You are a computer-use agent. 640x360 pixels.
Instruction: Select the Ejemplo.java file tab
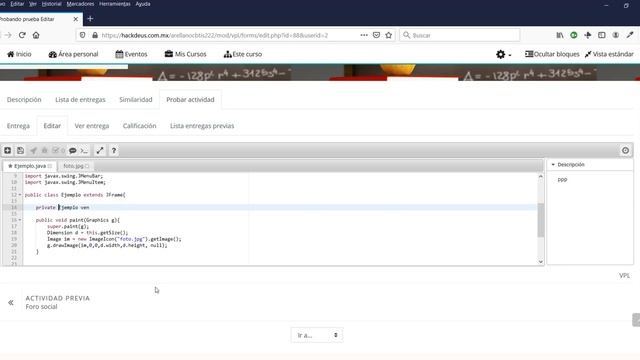pyautogui.click(x=30, y=166)
